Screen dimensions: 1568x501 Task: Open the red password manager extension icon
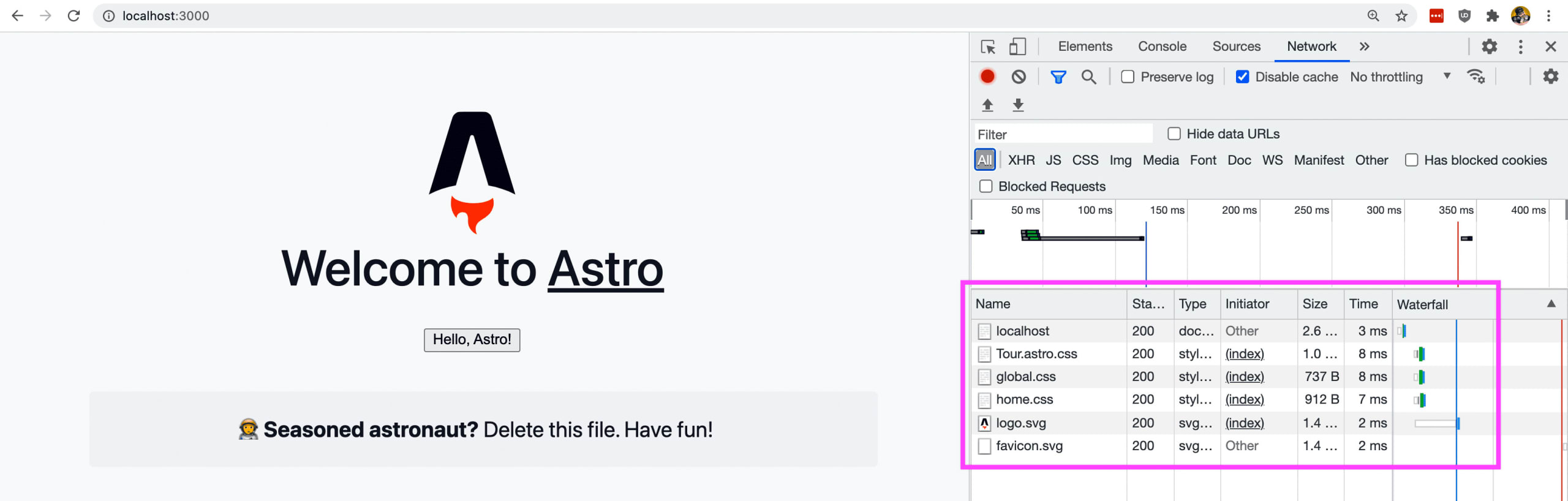(1436, 16)
